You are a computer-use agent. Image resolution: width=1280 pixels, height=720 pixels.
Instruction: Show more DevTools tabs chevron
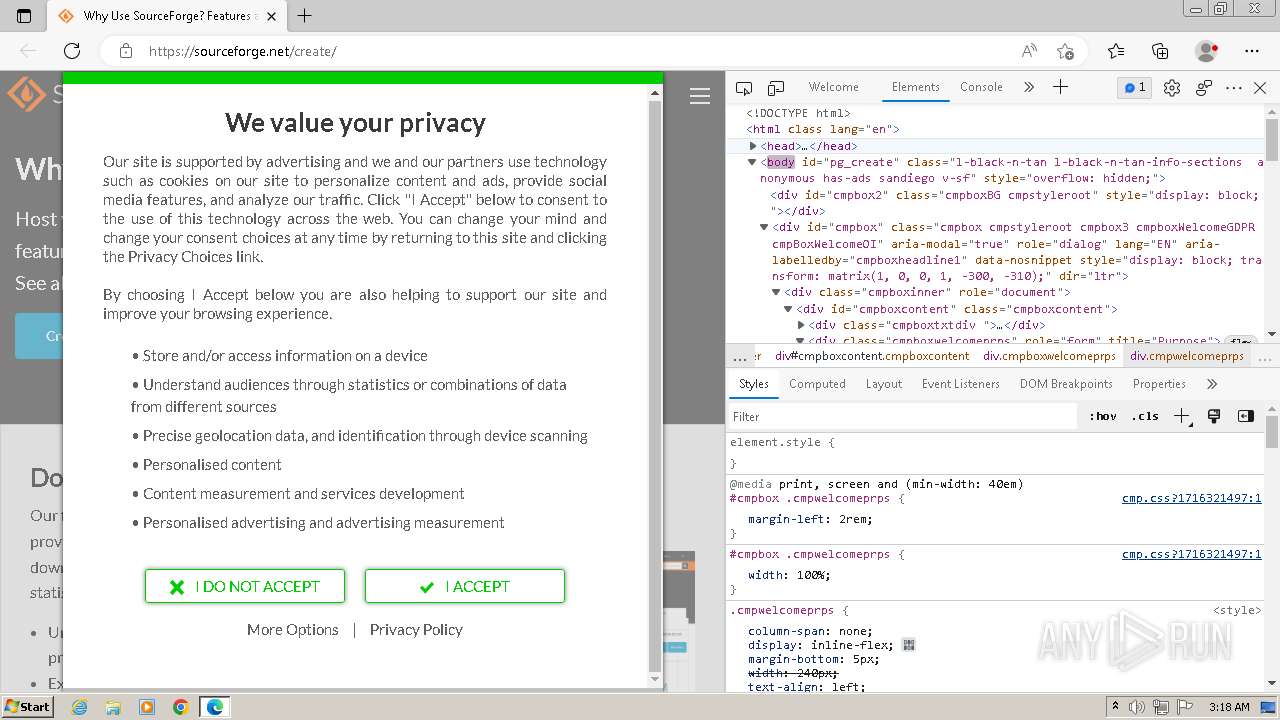click(x=1029, y=87)
